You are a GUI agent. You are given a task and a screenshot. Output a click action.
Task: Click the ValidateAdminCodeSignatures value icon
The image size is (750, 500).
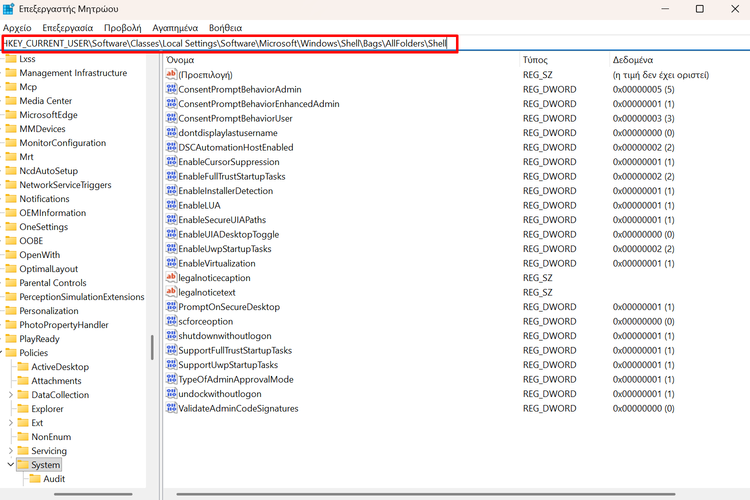pyautogui.click(x=171, y=409)
